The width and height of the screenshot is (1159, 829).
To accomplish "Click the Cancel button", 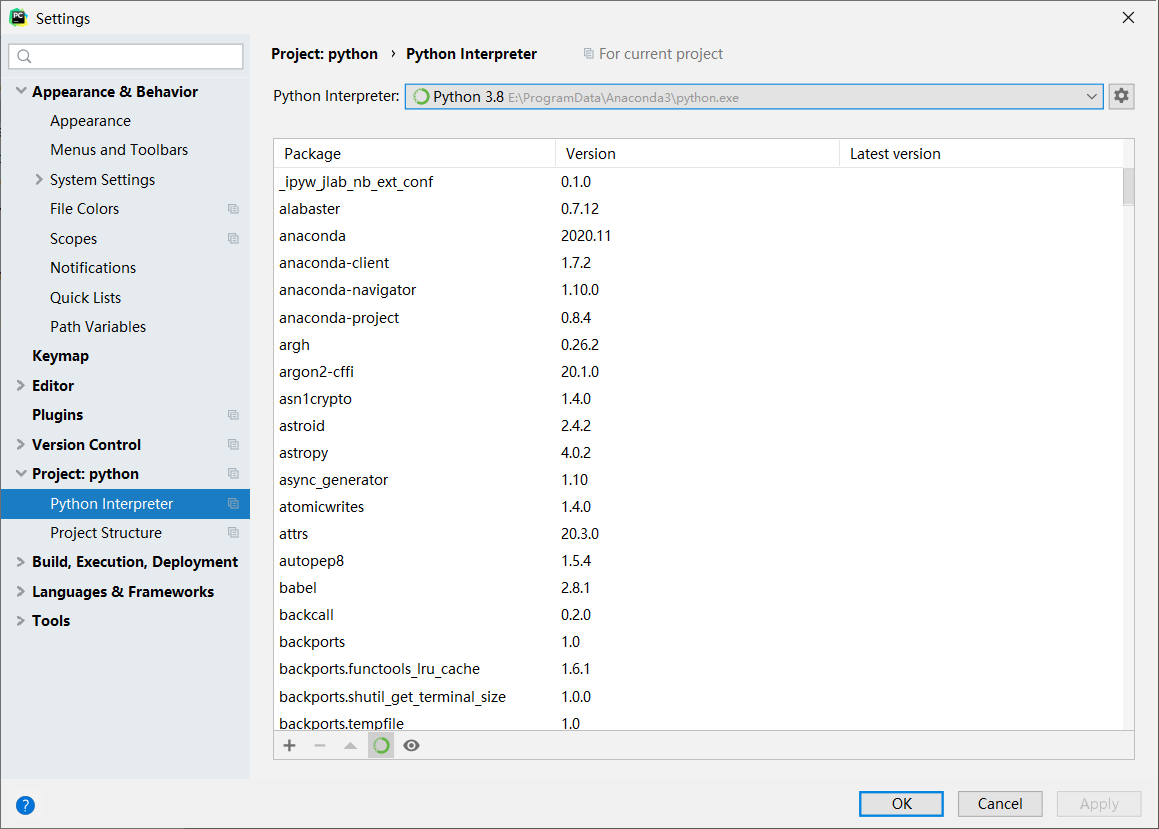I will [x=1000, y=804].
